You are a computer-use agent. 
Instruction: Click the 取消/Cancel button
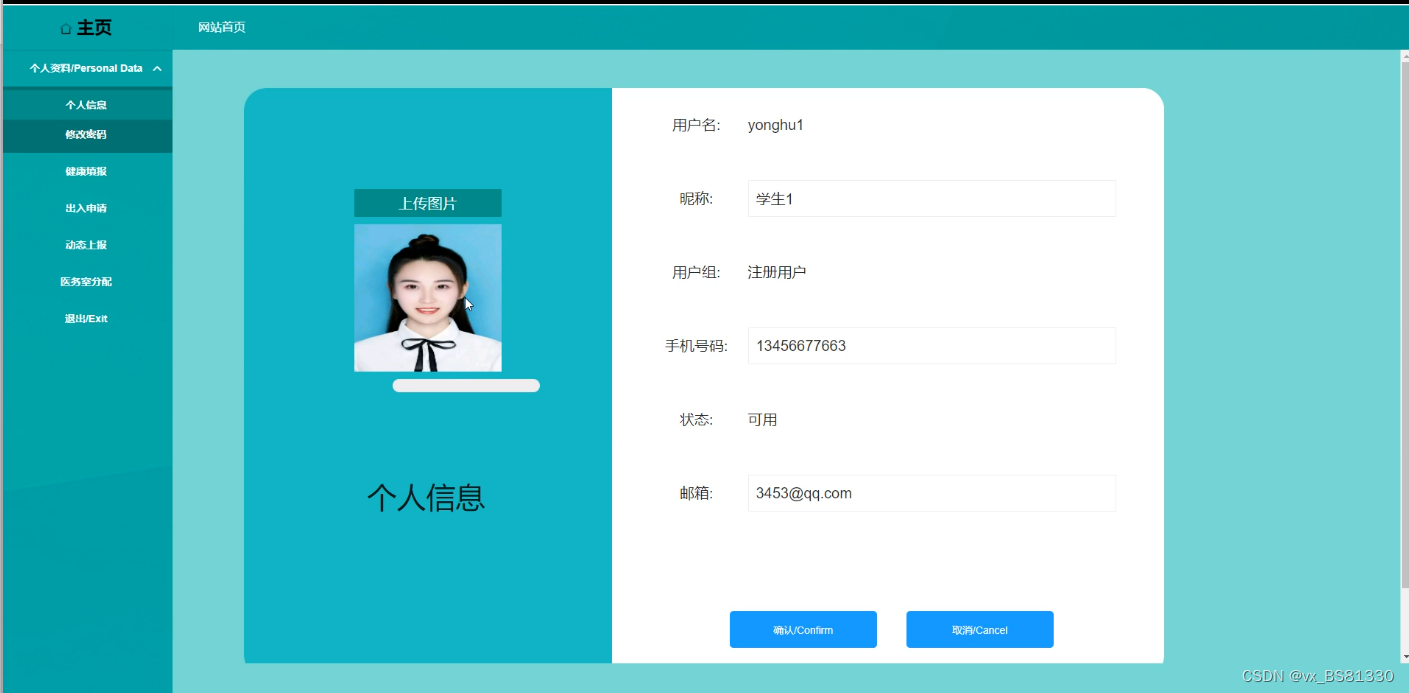pos(980,630)
